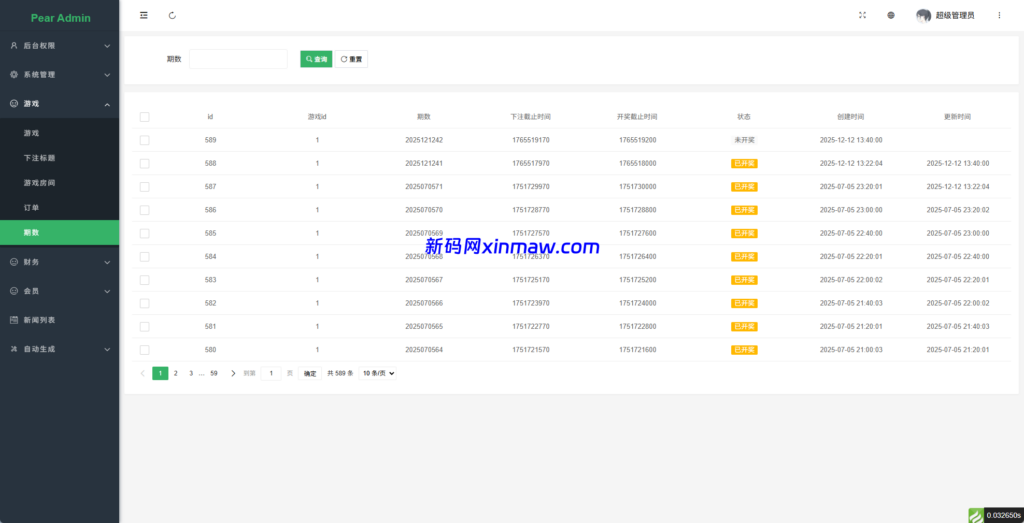Check the row with id 588
1024x523 pixels.
[144, 163]
